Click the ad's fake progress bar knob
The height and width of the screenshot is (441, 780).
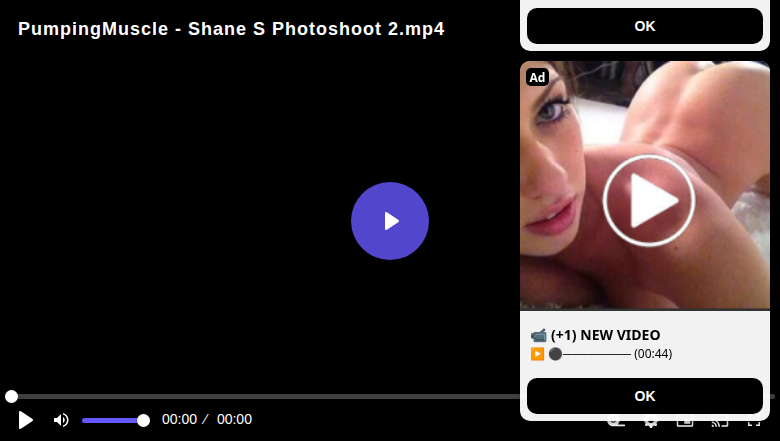tap(555, 354)
